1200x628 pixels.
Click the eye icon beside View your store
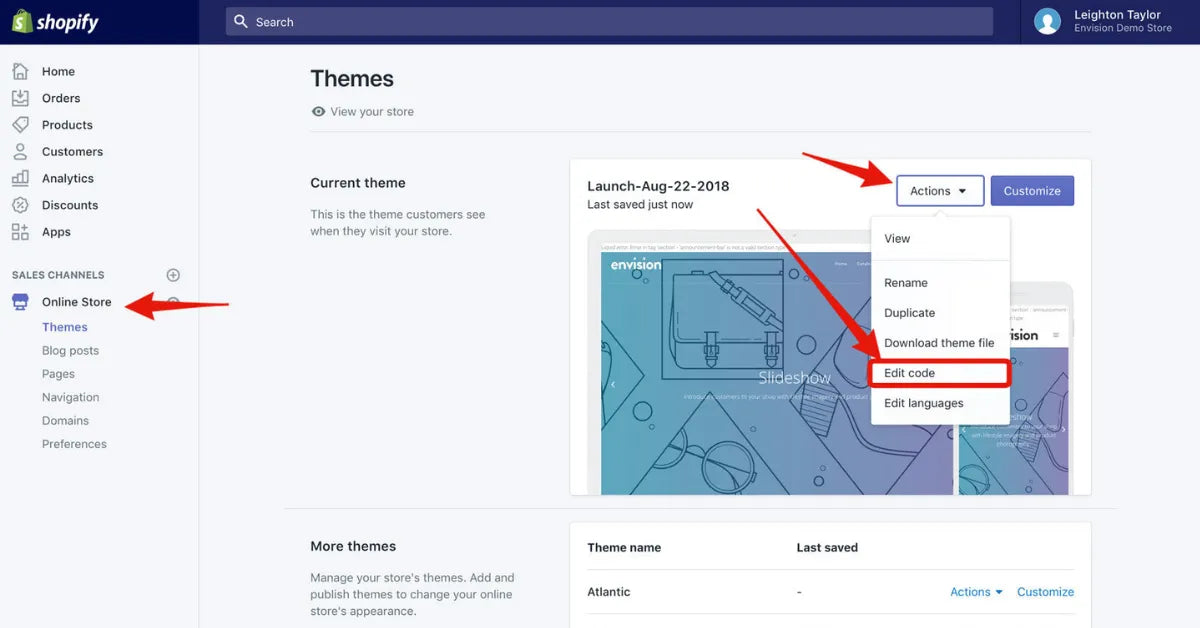pos(318,112)
